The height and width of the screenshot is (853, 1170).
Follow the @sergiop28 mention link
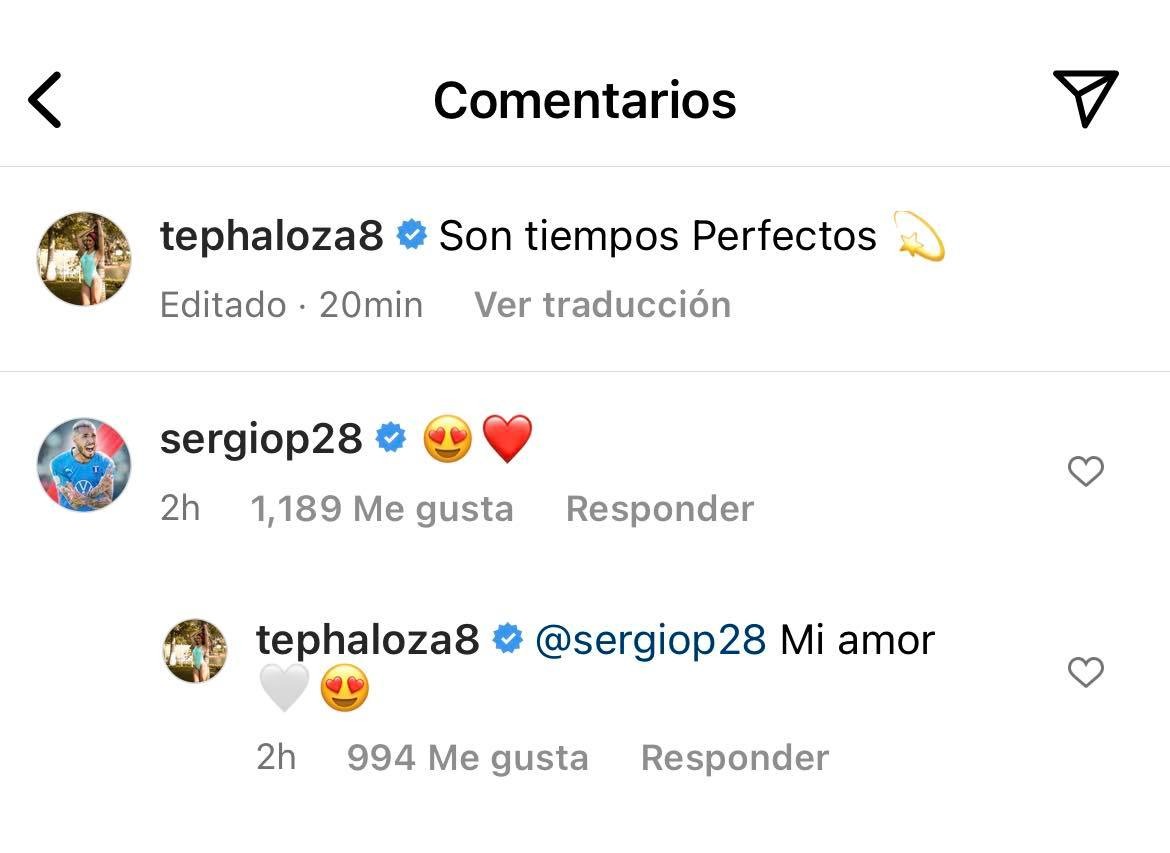(x=651, y=640)
